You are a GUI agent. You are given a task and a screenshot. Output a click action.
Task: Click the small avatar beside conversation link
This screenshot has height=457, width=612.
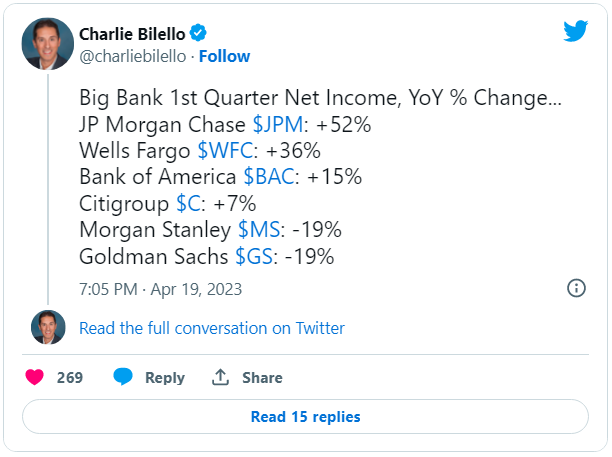[48, 327]
